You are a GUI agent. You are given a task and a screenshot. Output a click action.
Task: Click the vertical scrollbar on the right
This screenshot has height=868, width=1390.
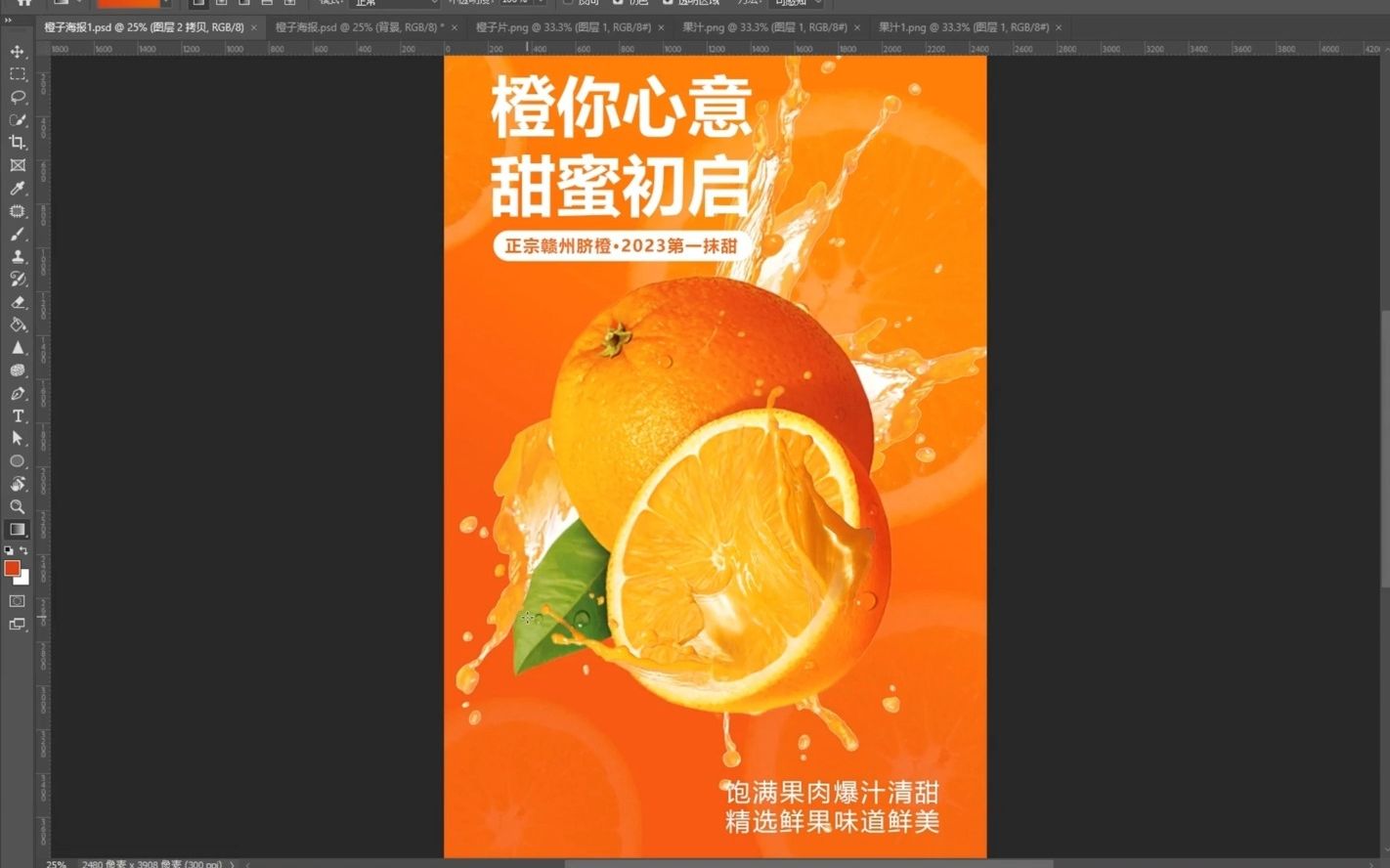click(1385, 450)
